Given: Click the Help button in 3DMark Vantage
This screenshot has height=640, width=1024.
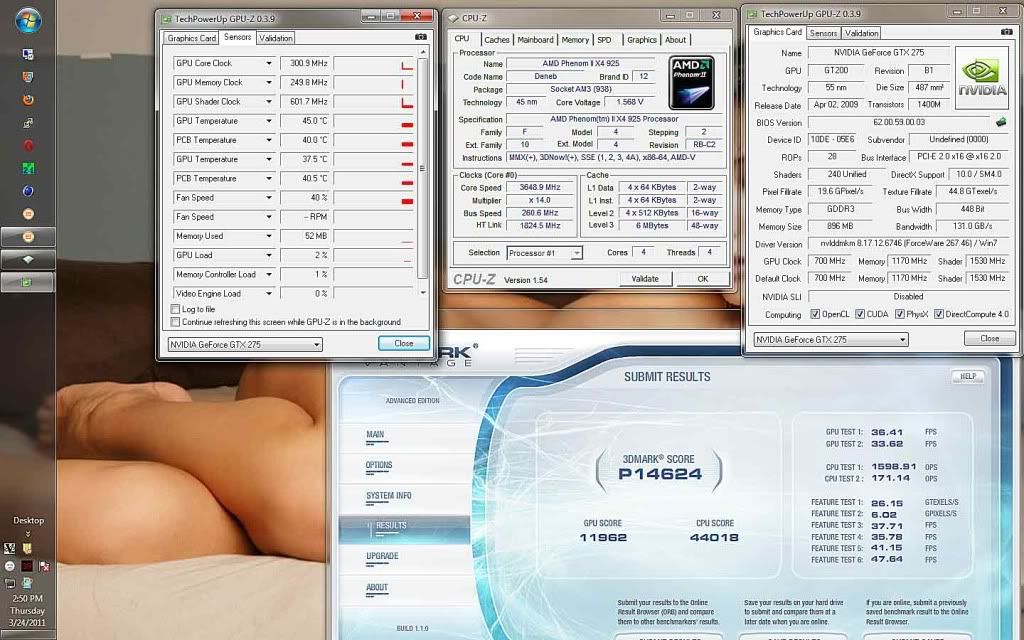Looking at the screenshot, I should pyautogui.click(x=968, y=376).
